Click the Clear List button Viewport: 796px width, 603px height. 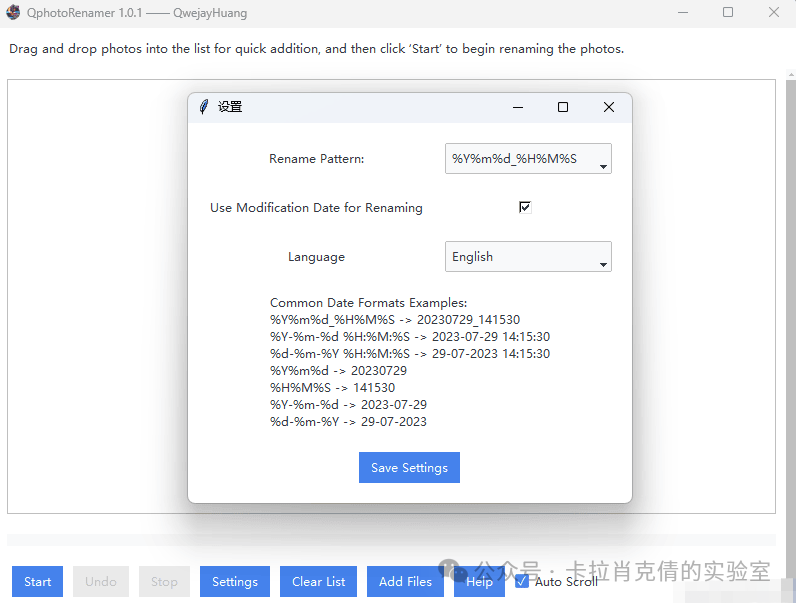(319, 582)
